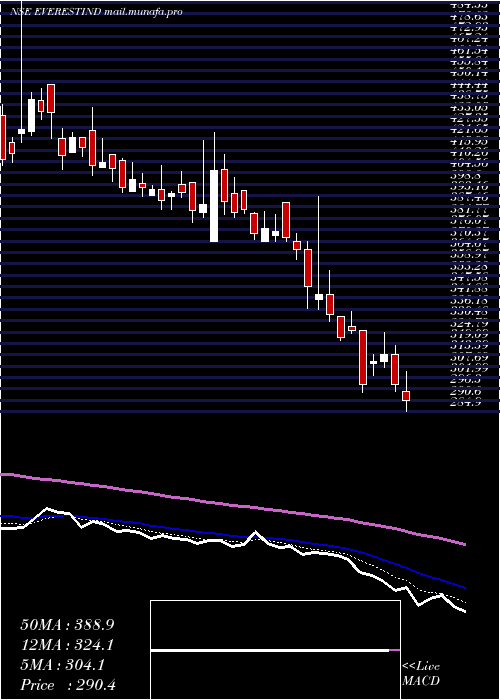Screen dimensions: 500x700
Task: Click the Price : 290.4 readout
Action: 68,685
